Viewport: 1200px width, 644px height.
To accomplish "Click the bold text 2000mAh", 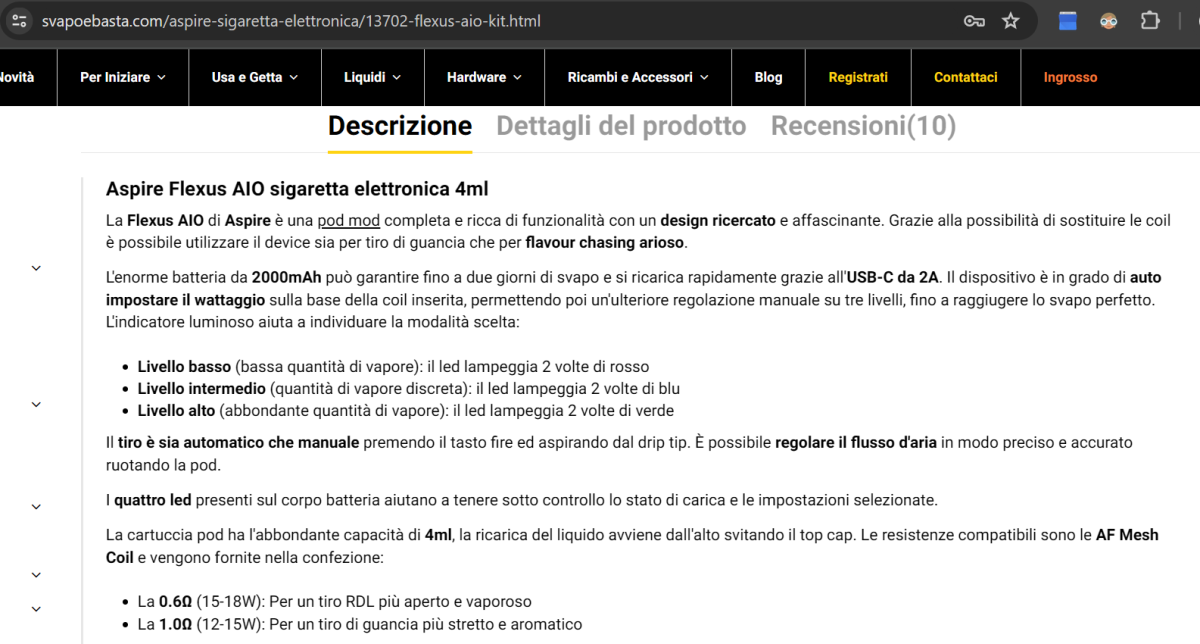I will (x=286, y=277).
